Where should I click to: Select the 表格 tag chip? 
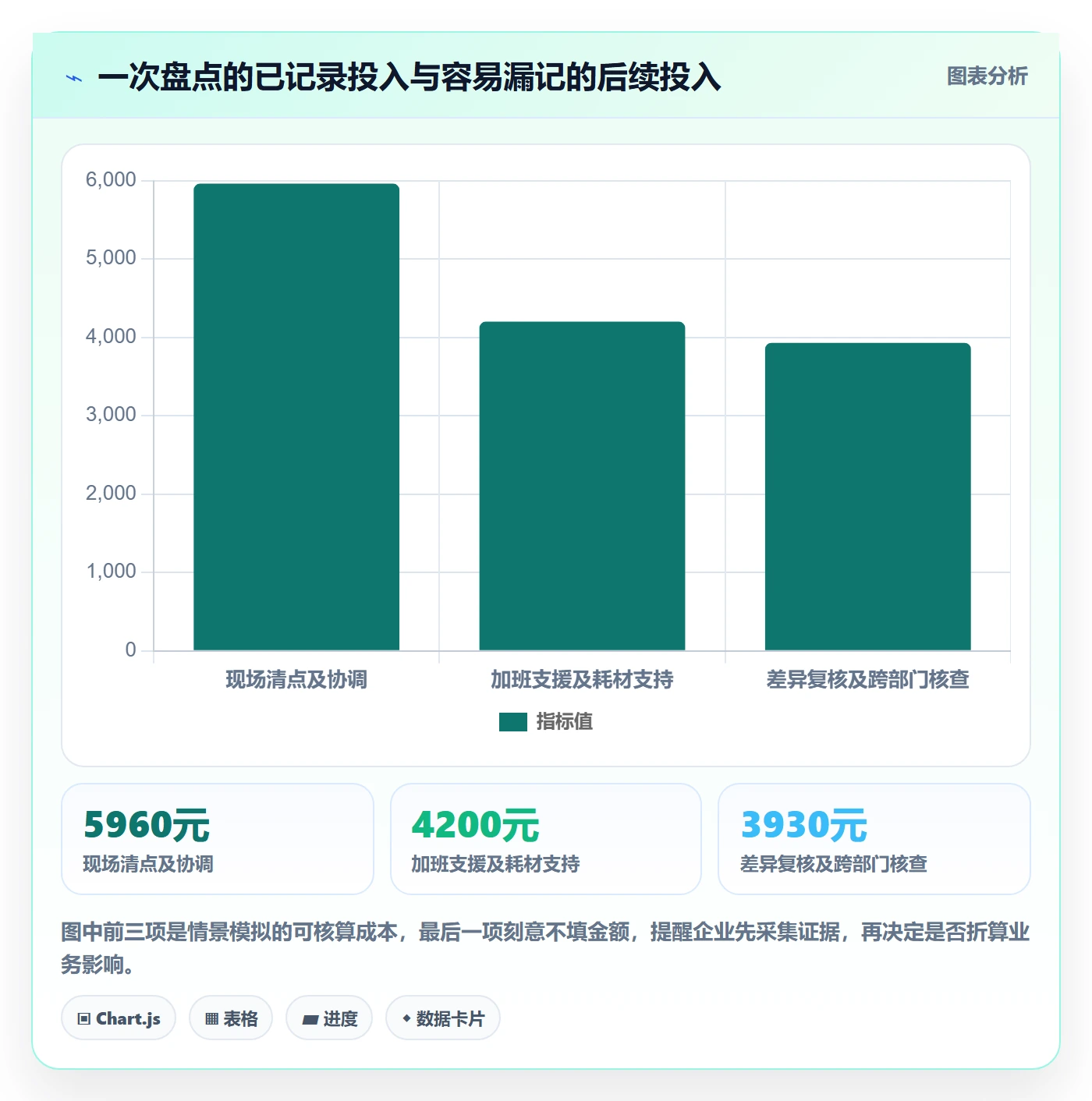pyautogui.click(x=231, y=1018)
